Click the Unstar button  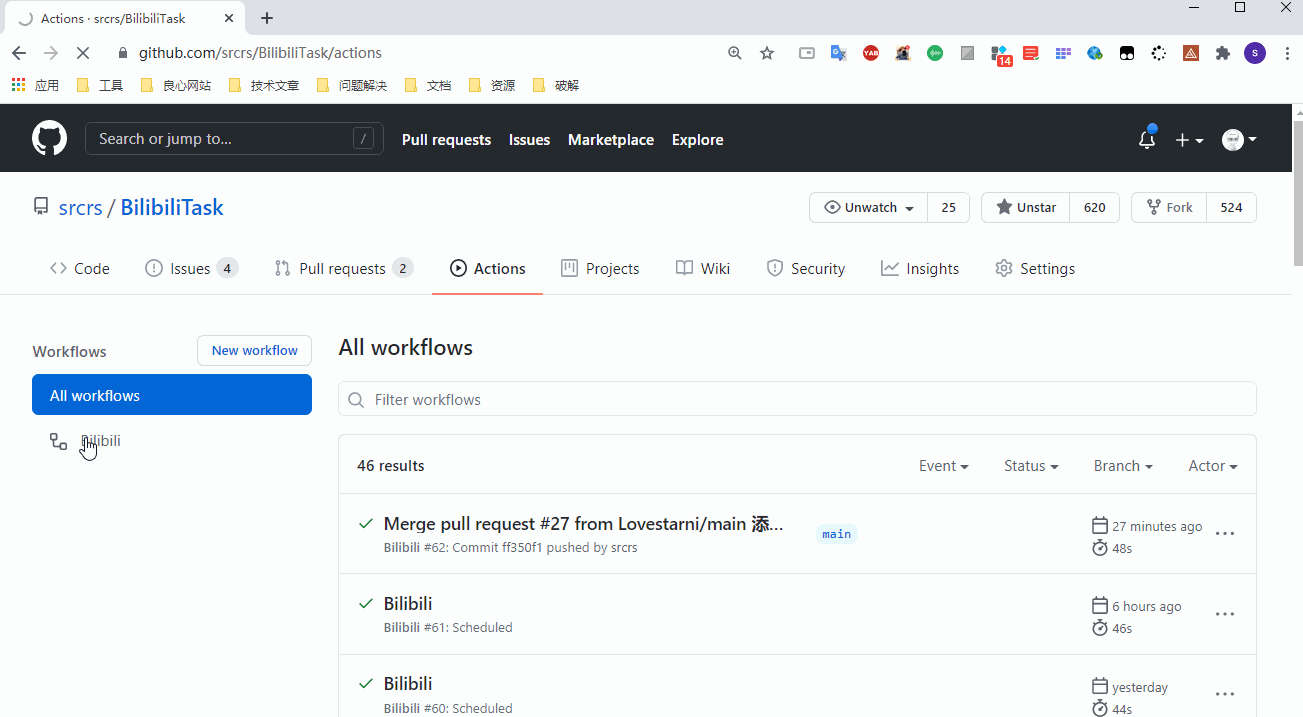1026,208
